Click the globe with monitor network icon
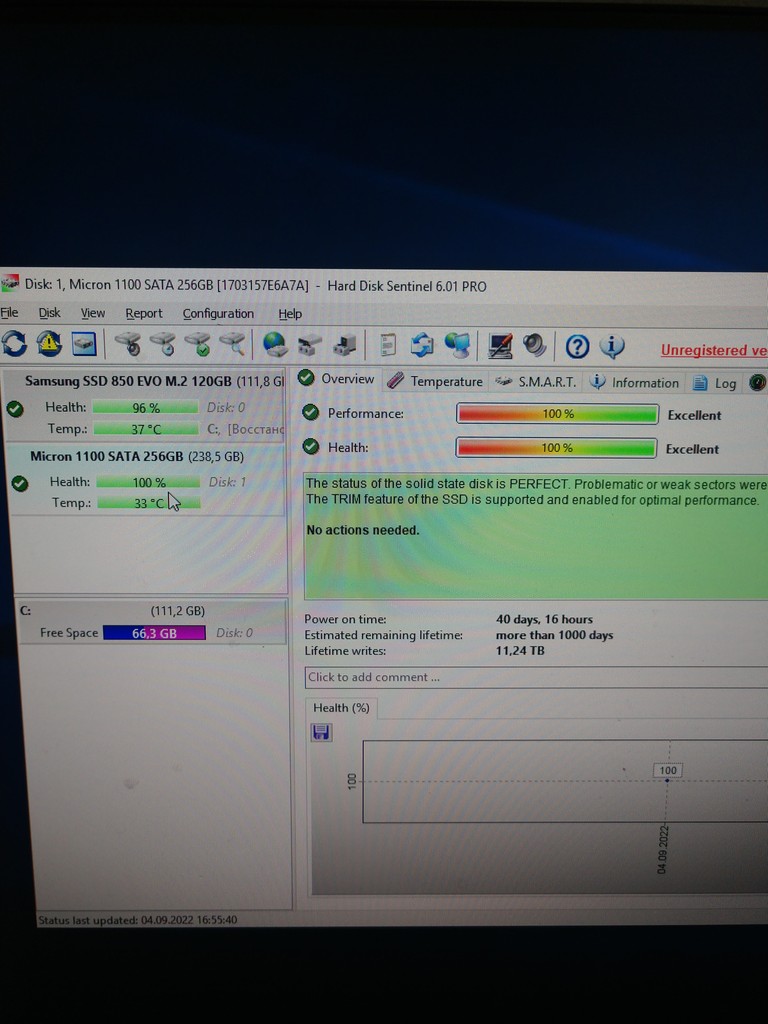 click(x=457, y=345)
